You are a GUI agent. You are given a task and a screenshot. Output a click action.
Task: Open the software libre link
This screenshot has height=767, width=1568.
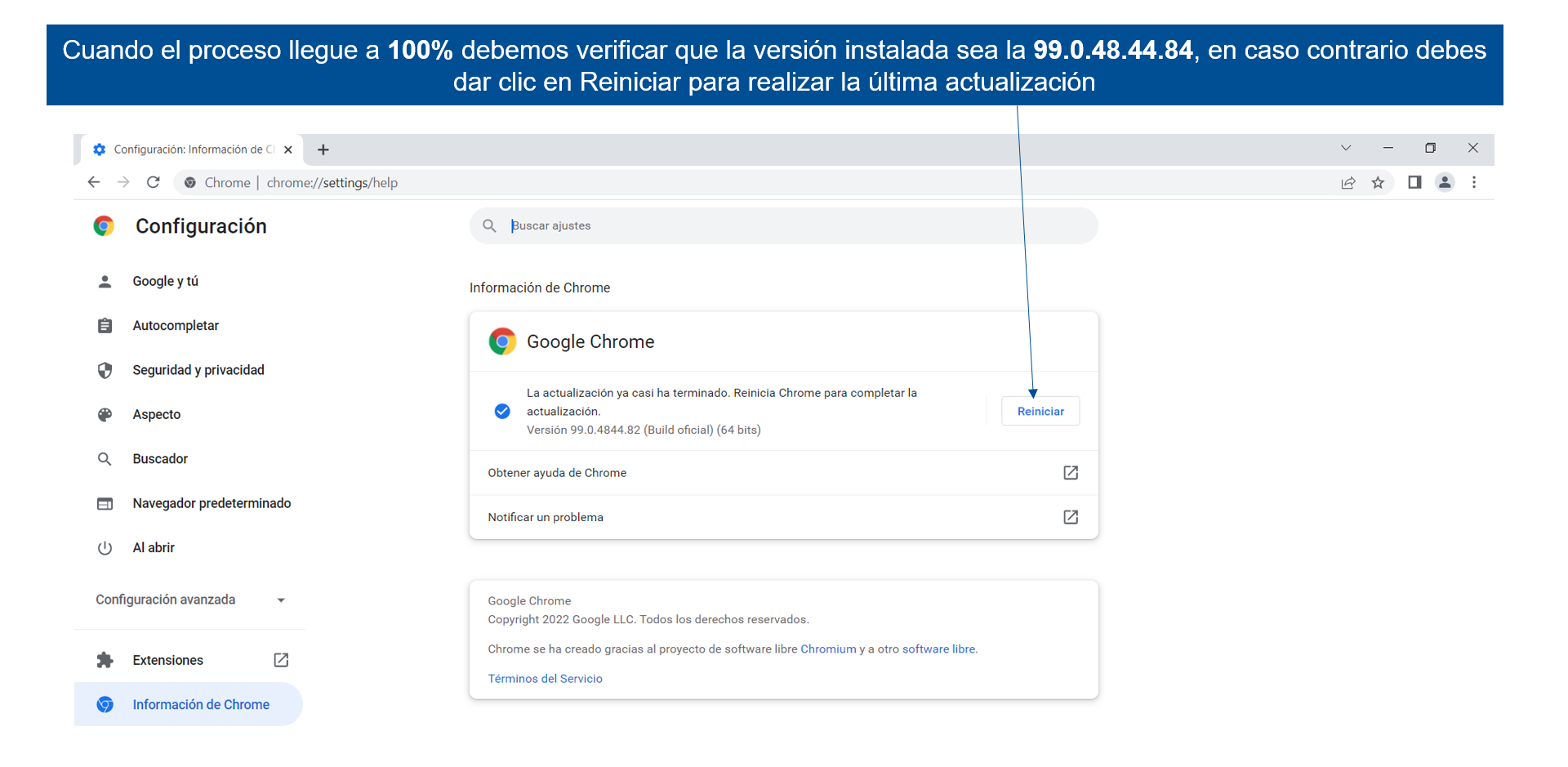[x=938, y=649]
